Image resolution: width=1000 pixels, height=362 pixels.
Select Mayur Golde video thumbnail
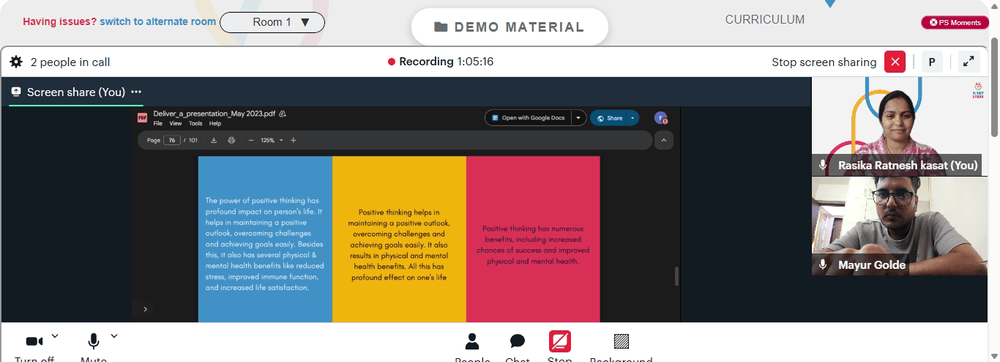899,226
